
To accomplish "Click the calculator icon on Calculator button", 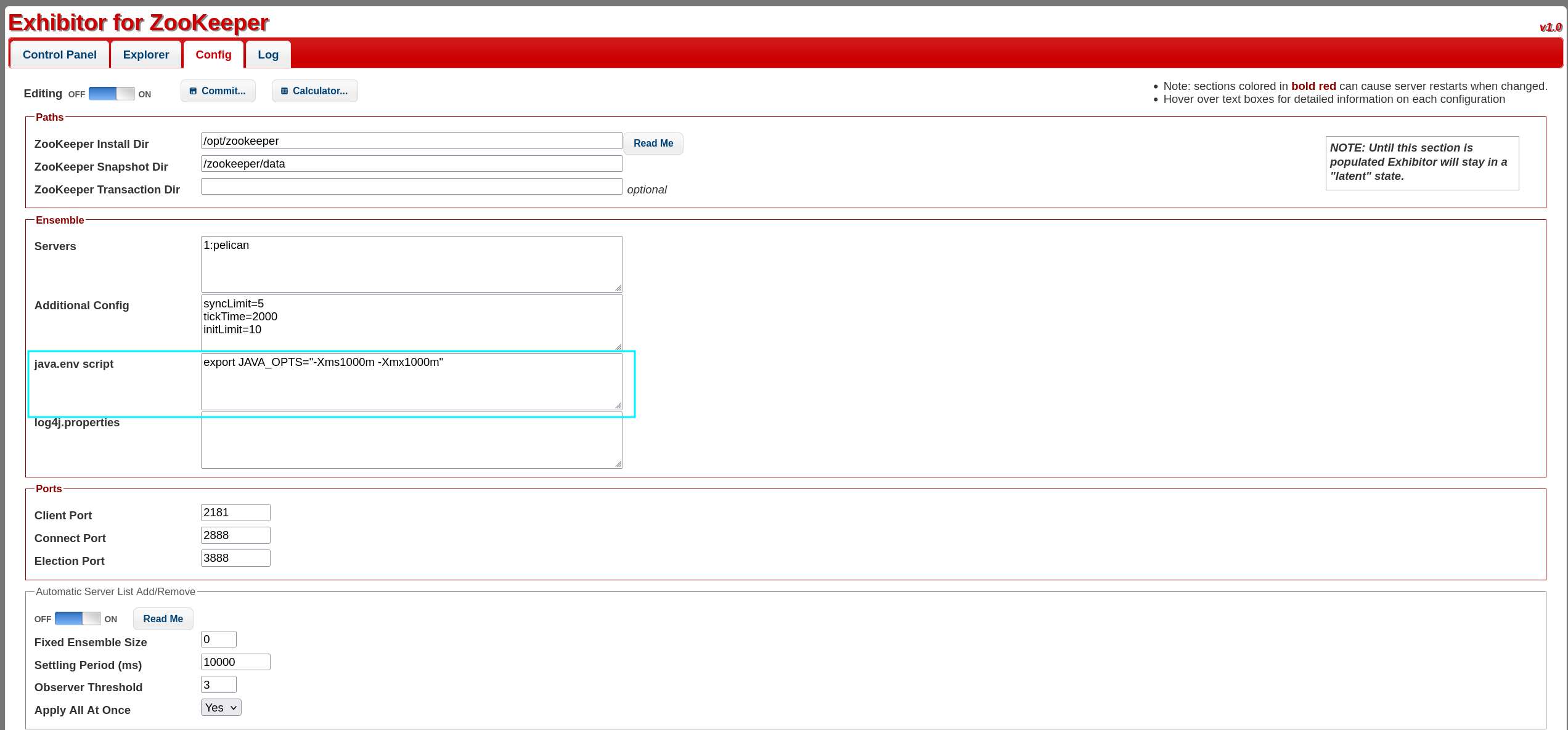I will point(284,91).
